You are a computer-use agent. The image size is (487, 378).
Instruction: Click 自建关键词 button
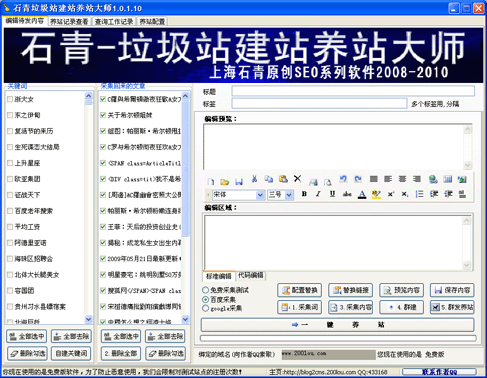click(x=71, y=353)
